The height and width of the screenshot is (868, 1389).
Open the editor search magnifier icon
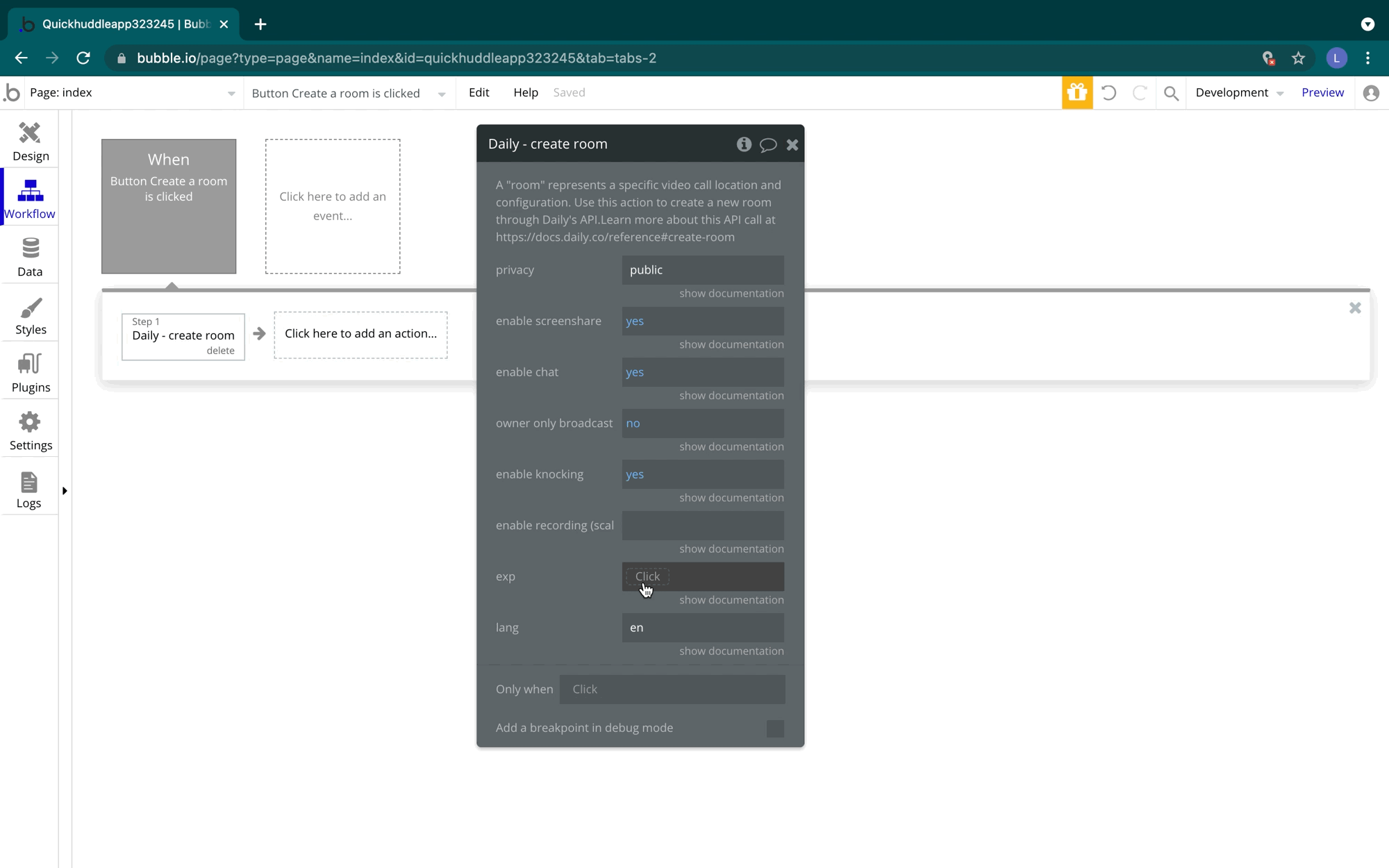(x=1171, y=93)
